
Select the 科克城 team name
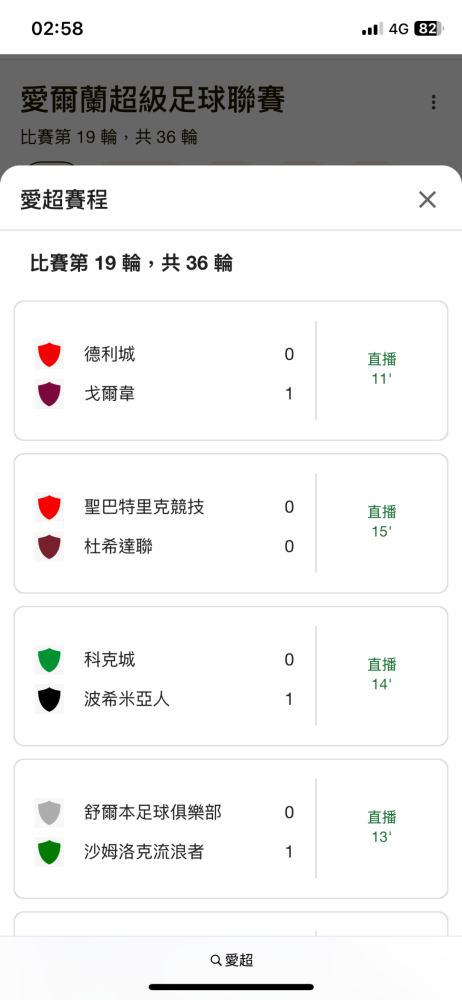(109, 659)
